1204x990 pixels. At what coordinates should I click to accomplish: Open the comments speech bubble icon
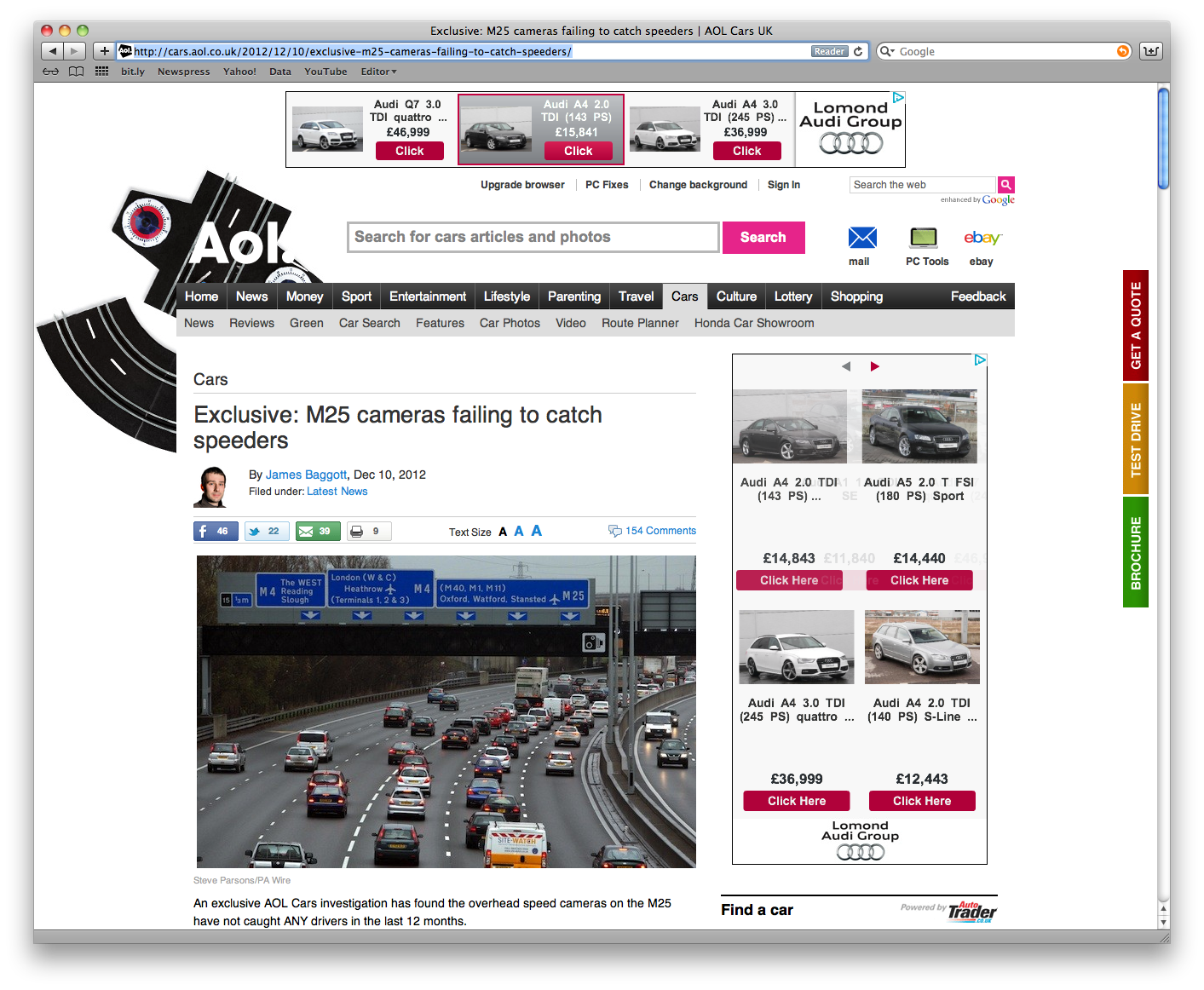615,531
